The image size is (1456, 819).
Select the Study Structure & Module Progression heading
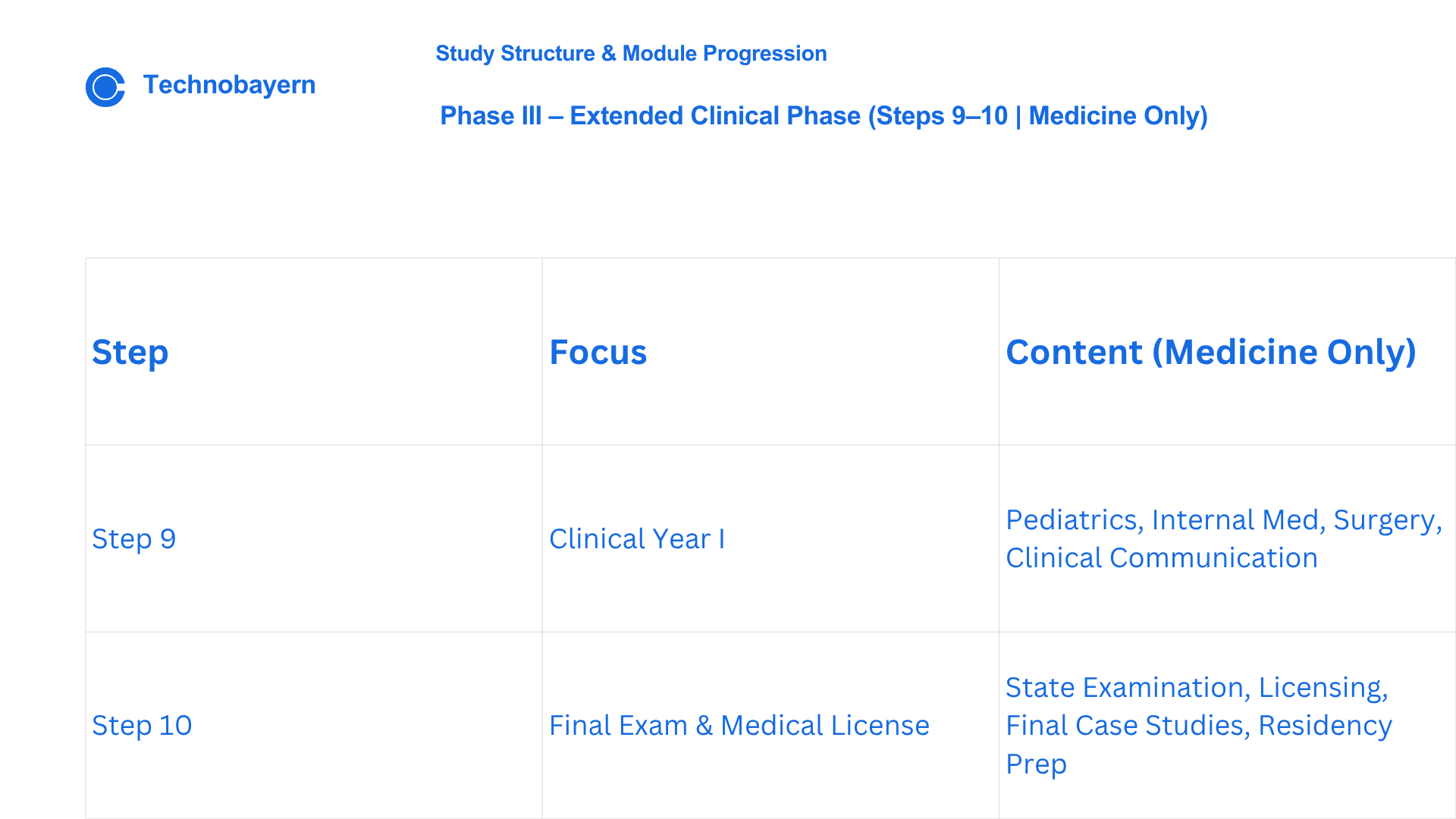coord(631,54)
